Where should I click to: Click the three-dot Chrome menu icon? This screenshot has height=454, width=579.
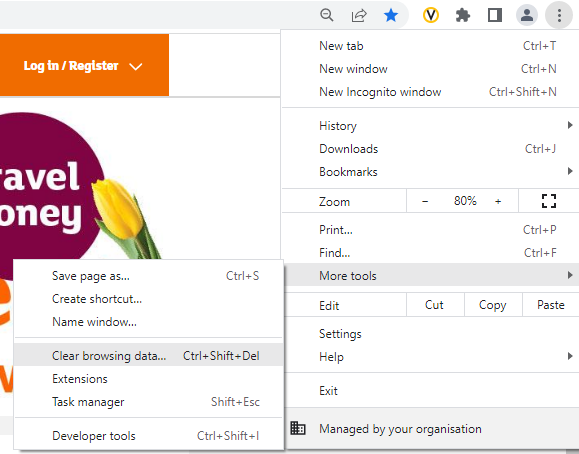559,15
